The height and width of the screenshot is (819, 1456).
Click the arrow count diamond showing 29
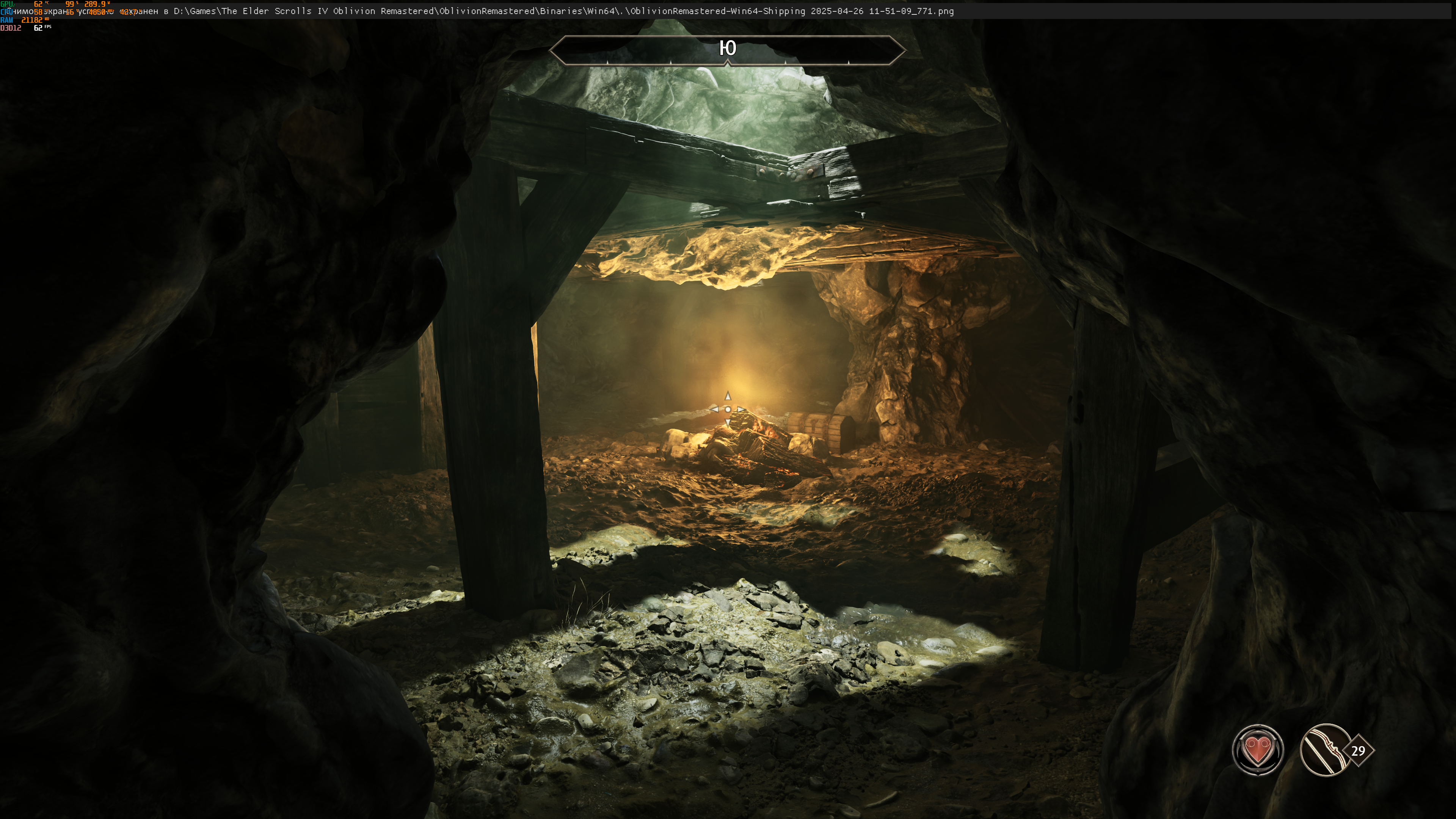[x=1358, y=751]
